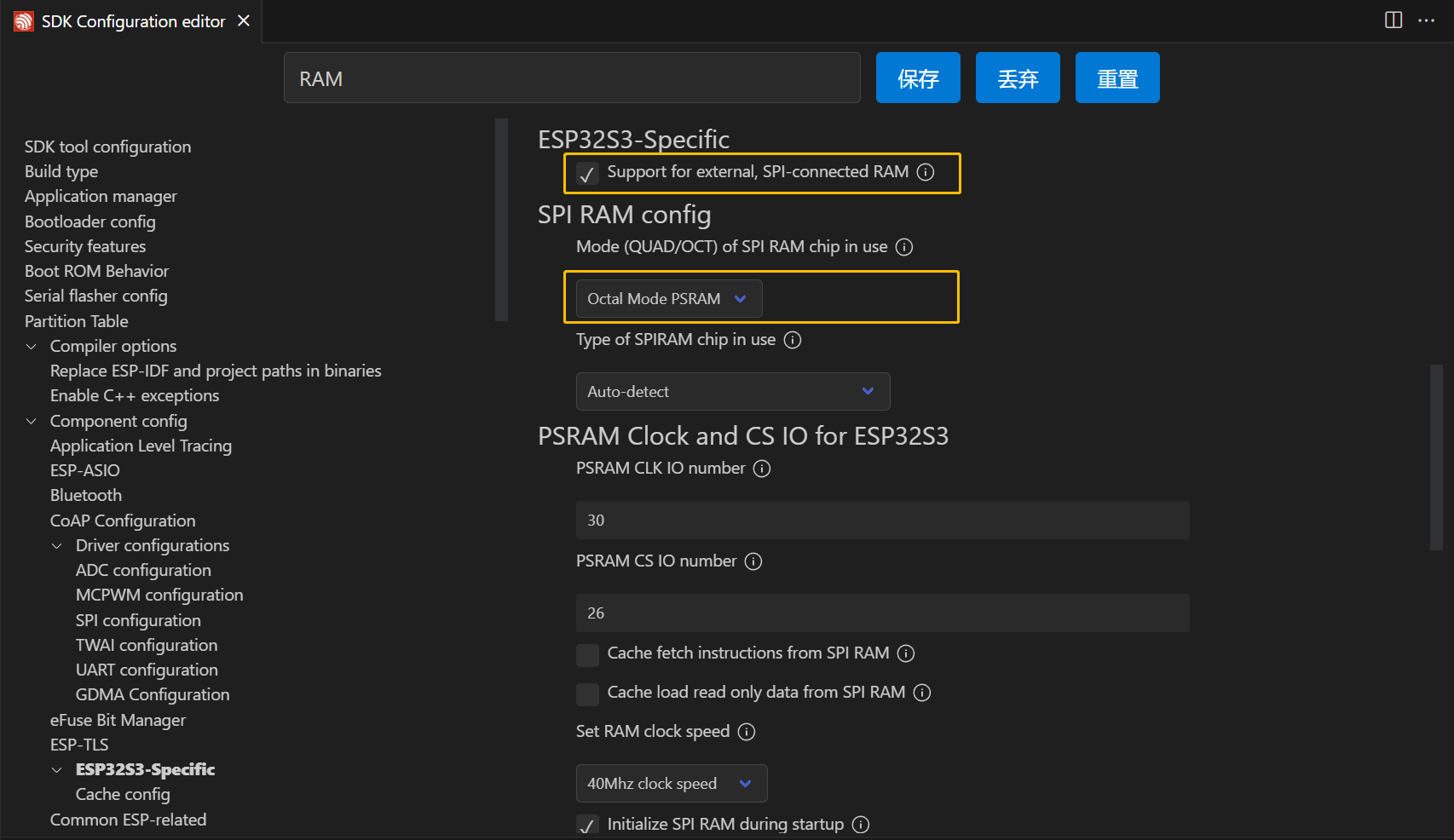
Task: Click the 丢弃 (Discard) button
Action: click(1018, 78)
